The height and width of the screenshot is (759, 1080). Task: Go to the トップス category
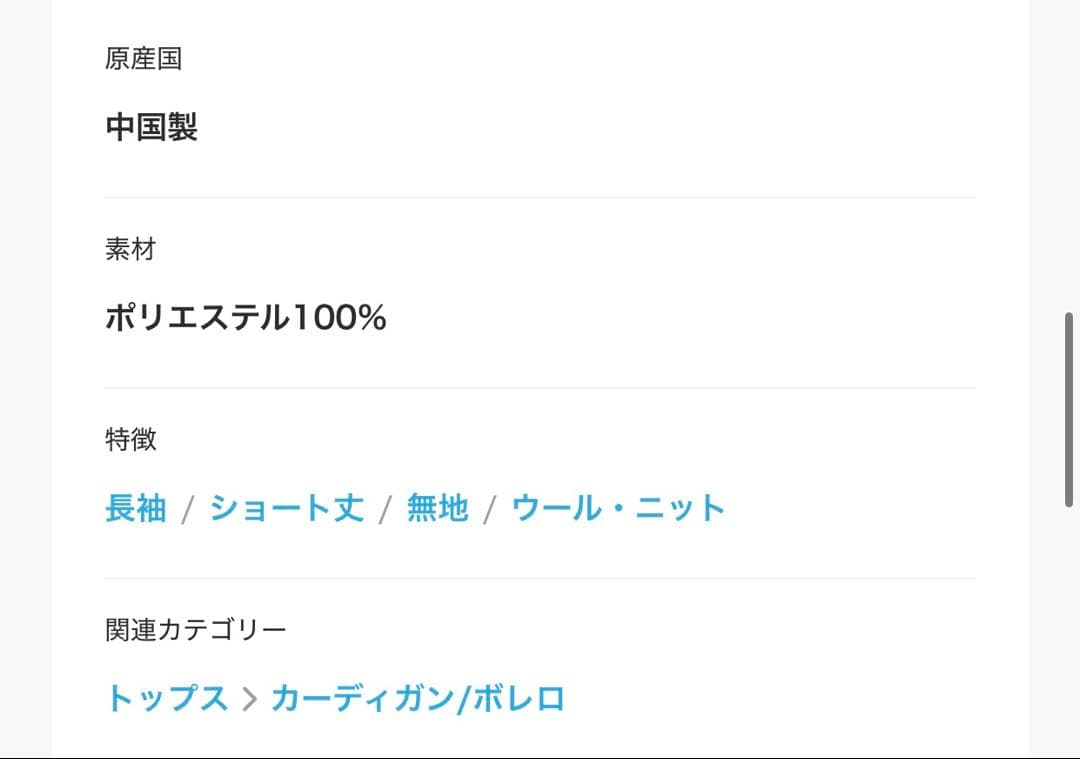click(167, 698)
